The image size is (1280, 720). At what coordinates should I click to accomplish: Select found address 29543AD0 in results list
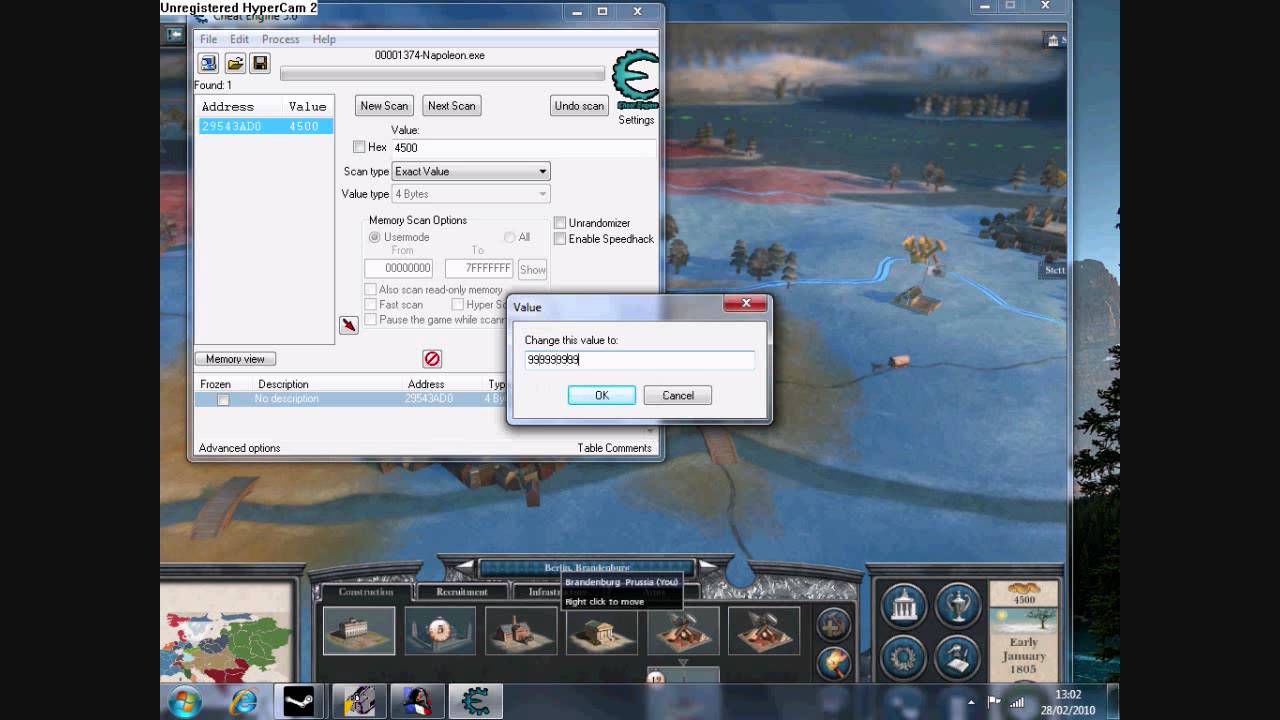tap(265, 126)
